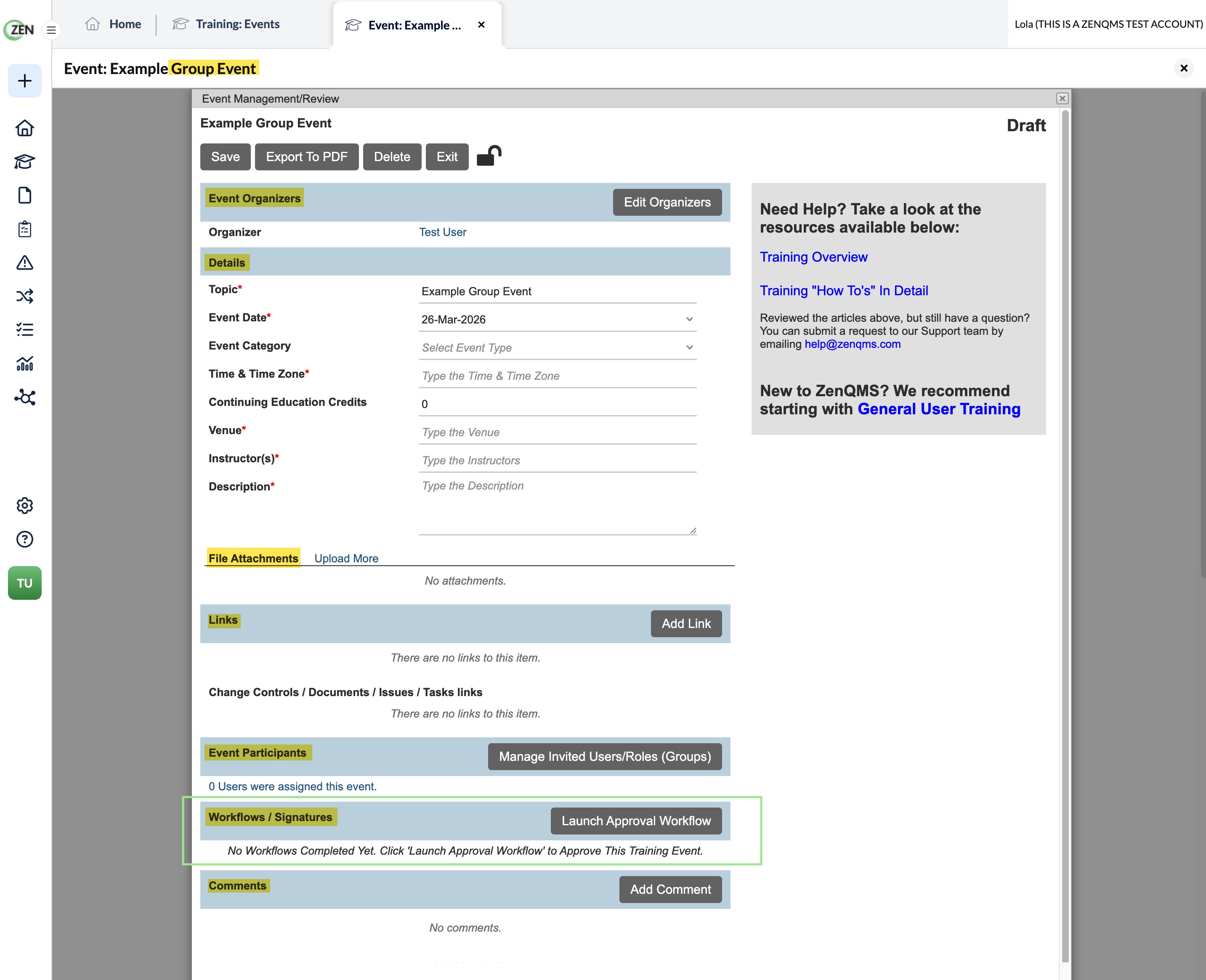
Task: Click 0 Users were assigned this event
Action: [x=292, y=787]
